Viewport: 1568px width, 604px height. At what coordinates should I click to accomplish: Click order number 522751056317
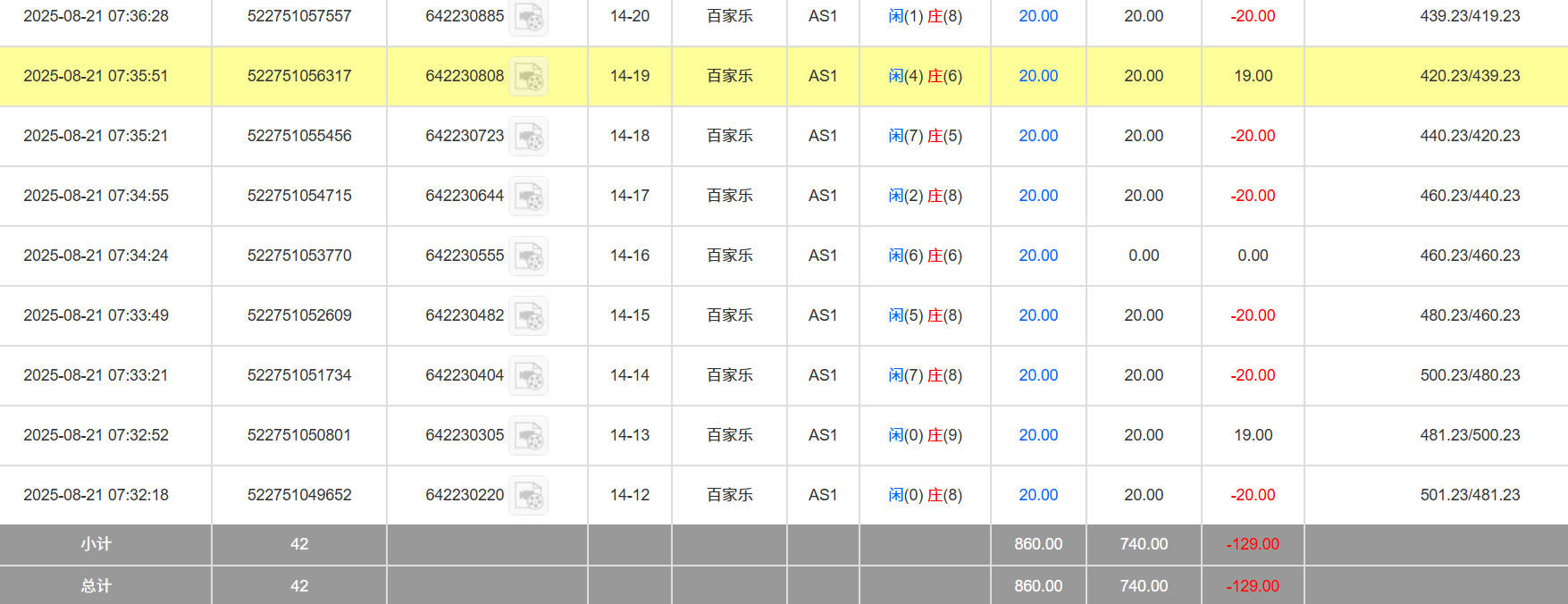click(x=299, y=76)
